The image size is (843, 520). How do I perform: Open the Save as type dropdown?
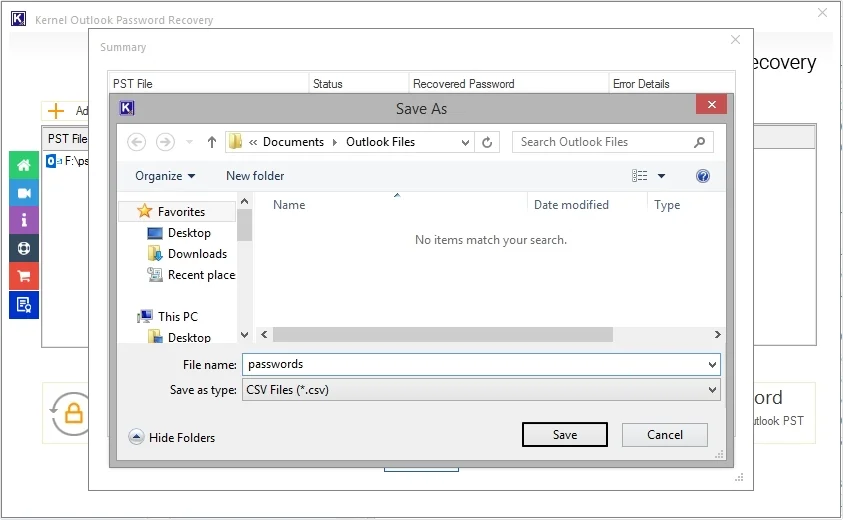tap(712, 390)
